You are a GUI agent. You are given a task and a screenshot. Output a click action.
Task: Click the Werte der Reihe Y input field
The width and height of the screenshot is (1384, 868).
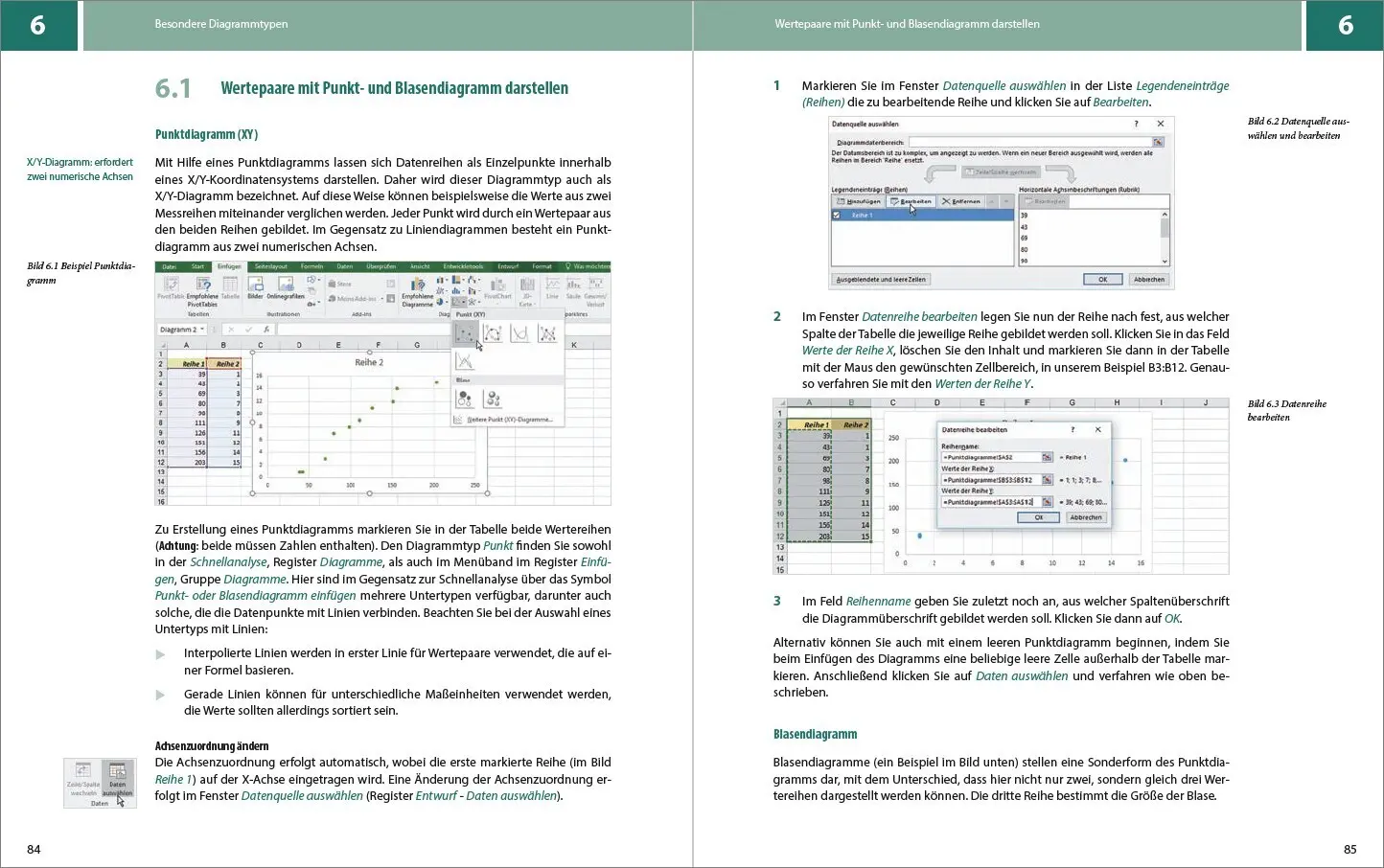(992, 502)
